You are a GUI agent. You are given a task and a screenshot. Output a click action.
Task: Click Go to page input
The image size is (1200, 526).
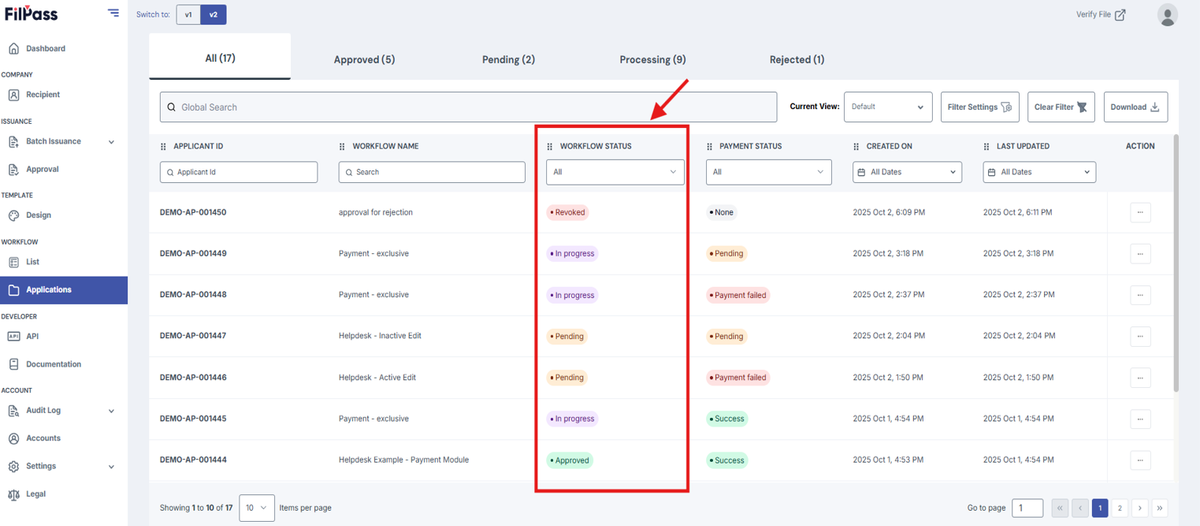[x=1027, y=508]
